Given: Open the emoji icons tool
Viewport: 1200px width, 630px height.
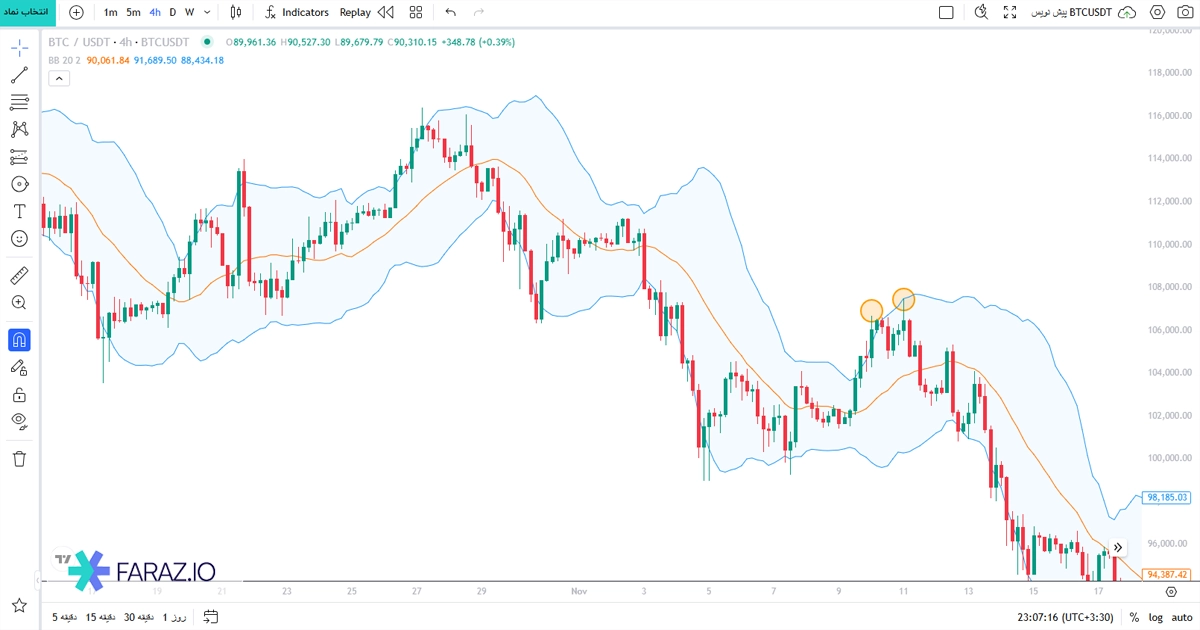Looking at the screenshot, I should (19, 239).
